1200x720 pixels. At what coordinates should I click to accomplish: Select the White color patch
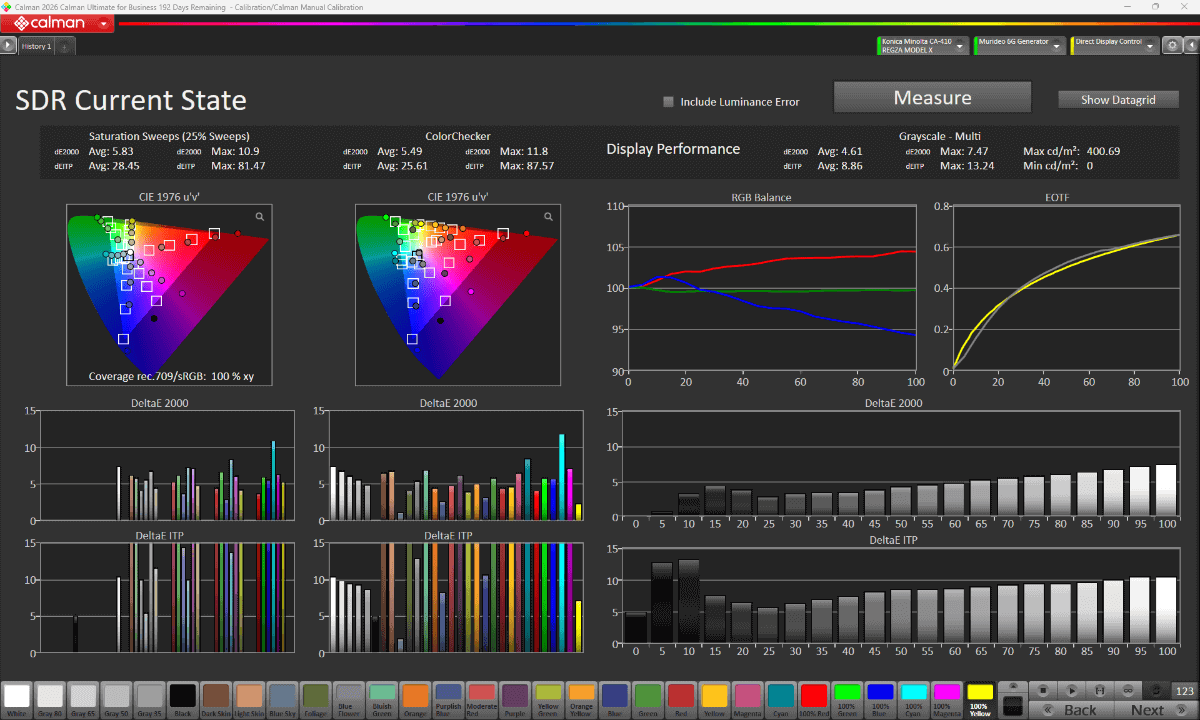click(x=17, y=698)
